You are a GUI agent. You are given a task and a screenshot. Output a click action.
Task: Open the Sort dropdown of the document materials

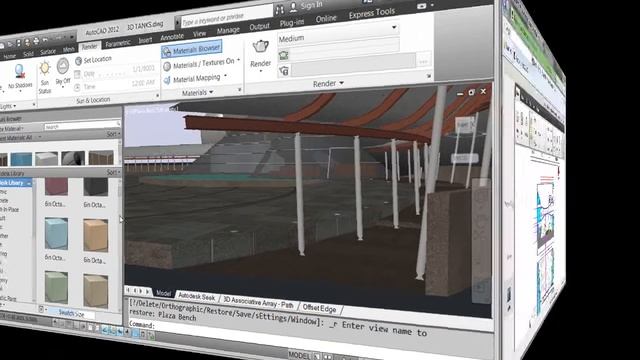113,134
